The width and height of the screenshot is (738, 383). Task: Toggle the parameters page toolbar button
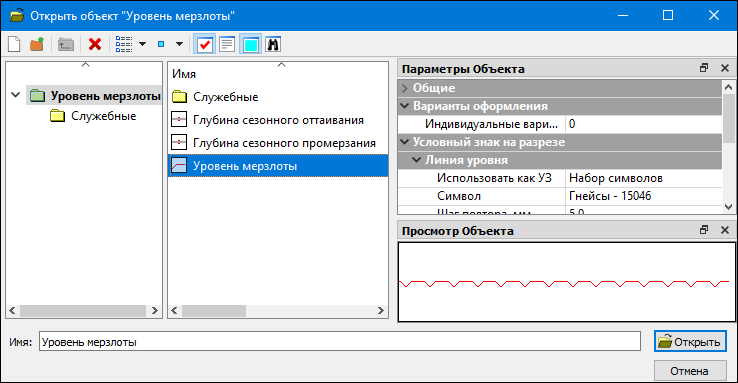click(x=227, y=45)
